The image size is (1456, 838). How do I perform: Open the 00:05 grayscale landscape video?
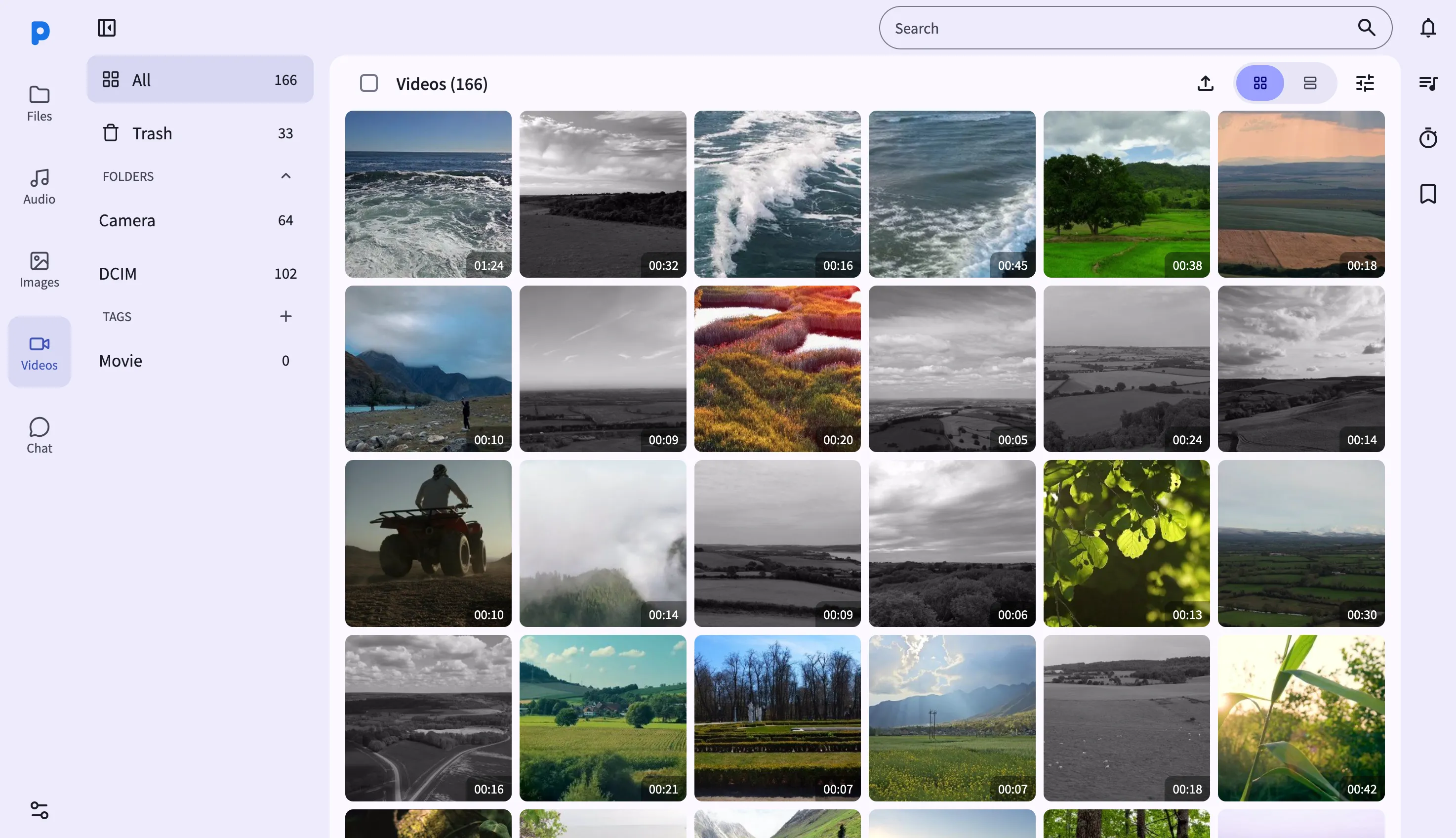click(x=952, y=369)
